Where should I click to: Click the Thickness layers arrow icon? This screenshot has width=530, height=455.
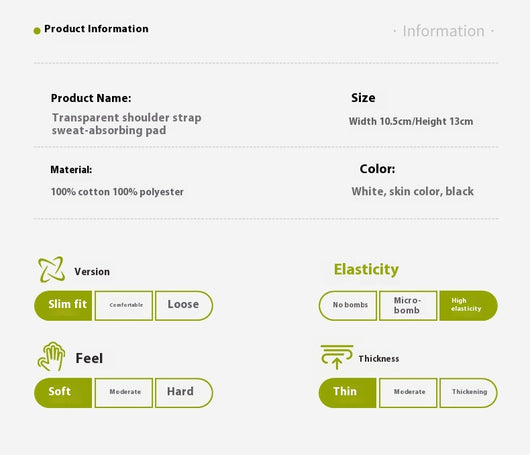(x=337, y=357)
